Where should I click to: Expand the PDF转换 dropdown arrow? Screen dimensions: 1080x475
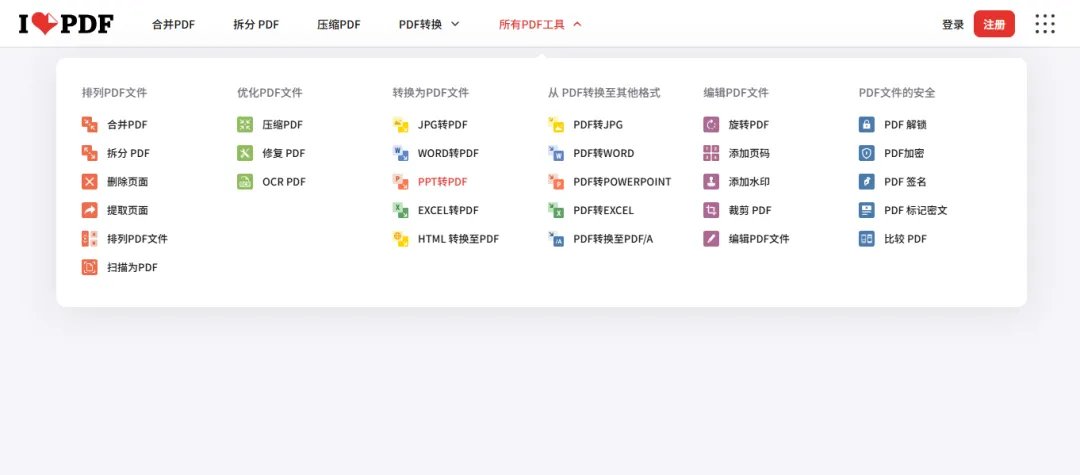coord(455,24)
